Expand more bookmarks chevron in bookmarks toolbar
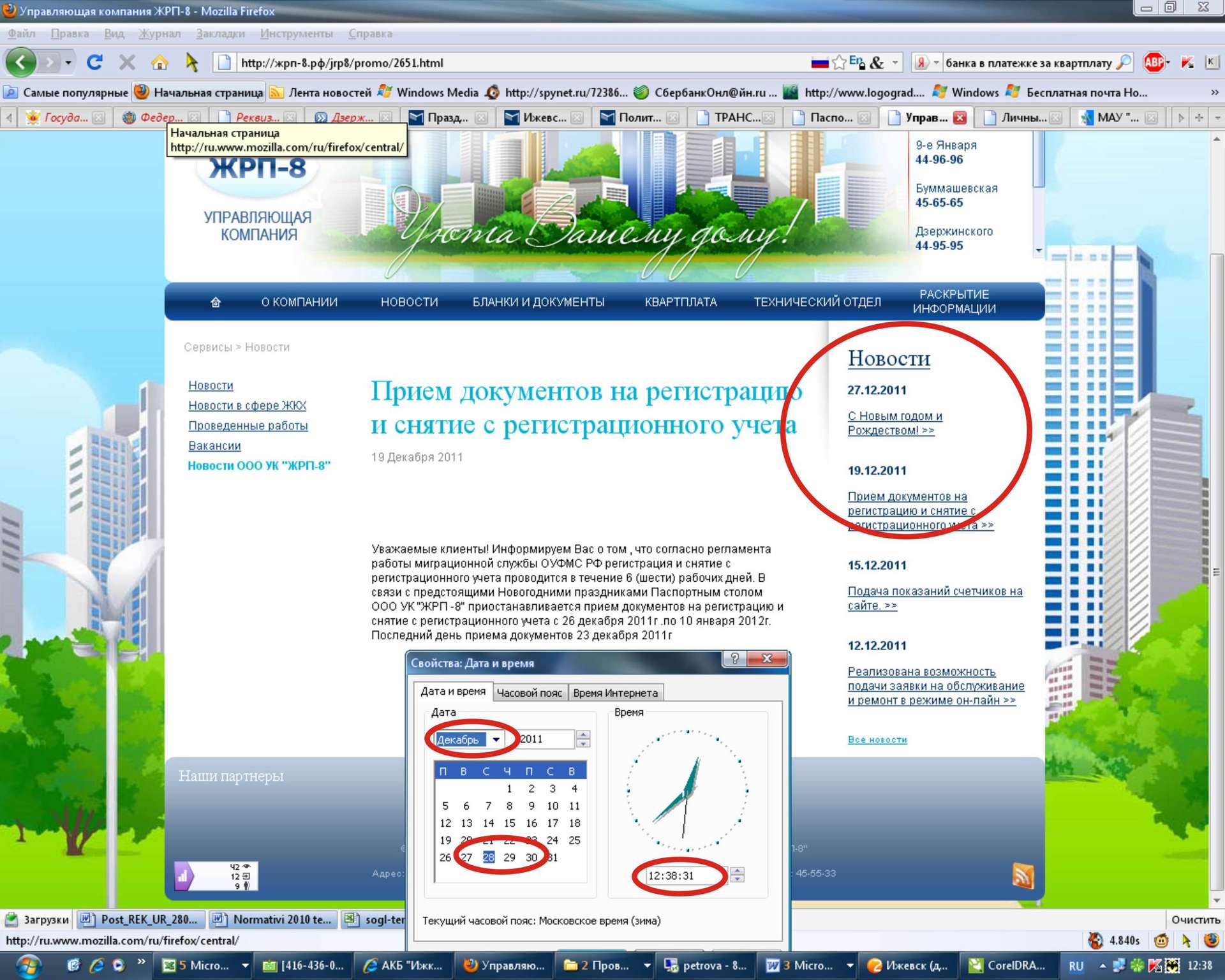The height and width of the screenshot is (980, 1225). 1214,93
